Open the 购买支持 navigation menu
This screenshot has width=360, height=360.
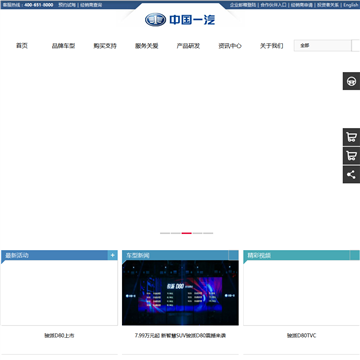click(105, 46)
